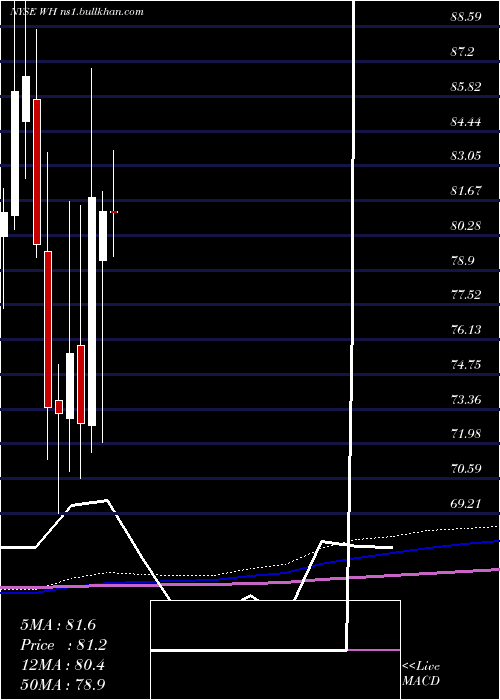Select the 73.36 price axis label
The height and width of the screenshot is (700, 500).
click(x=466, y=399)
